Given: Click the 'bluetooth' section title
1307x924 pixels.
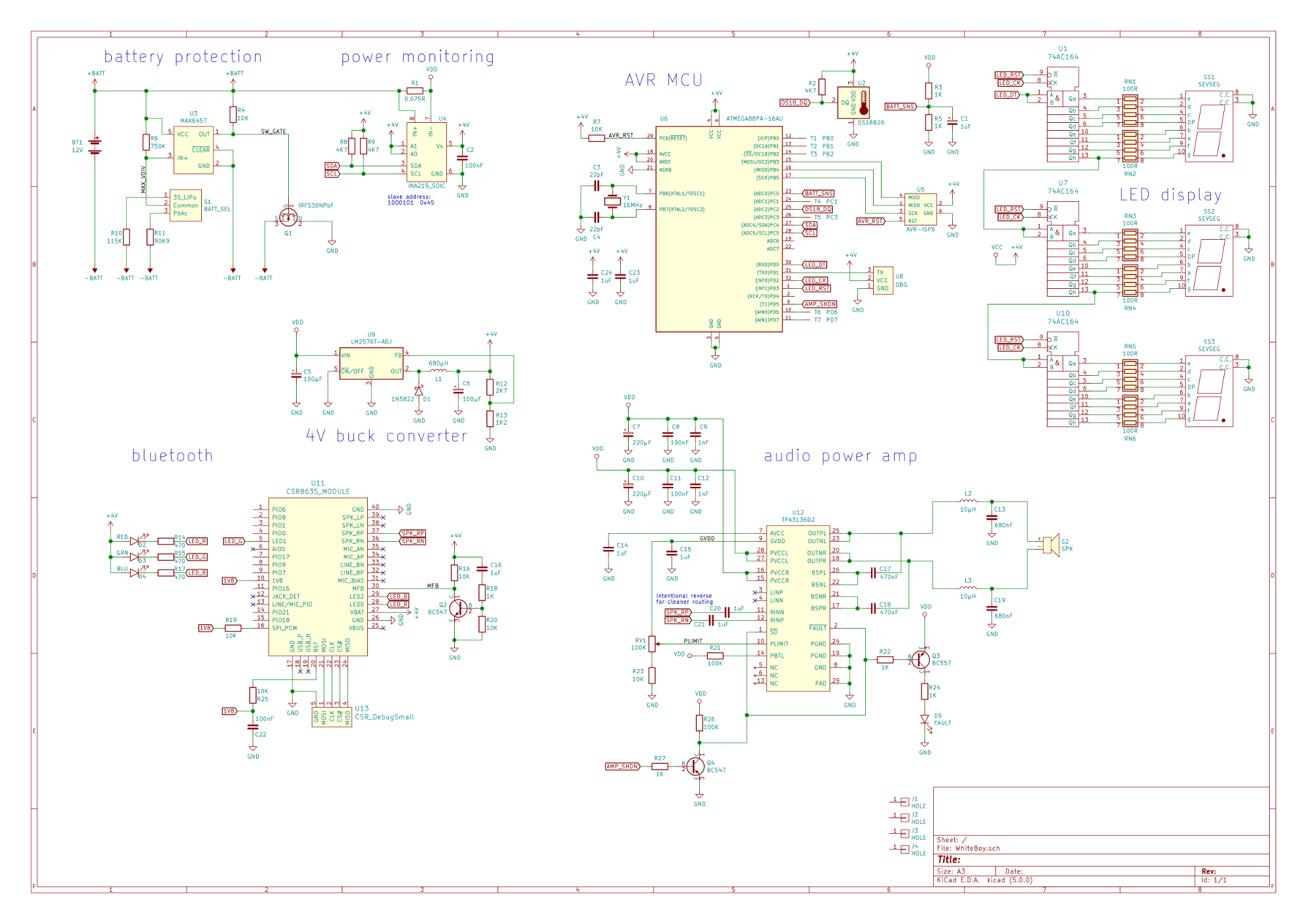Looking at the screenshot, I should [x=173, y=455].
